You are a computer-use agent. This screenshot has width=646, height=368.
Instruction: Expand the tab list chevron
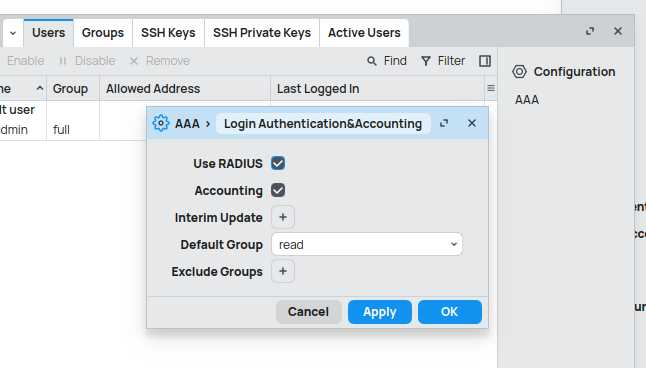pos(13,33)
